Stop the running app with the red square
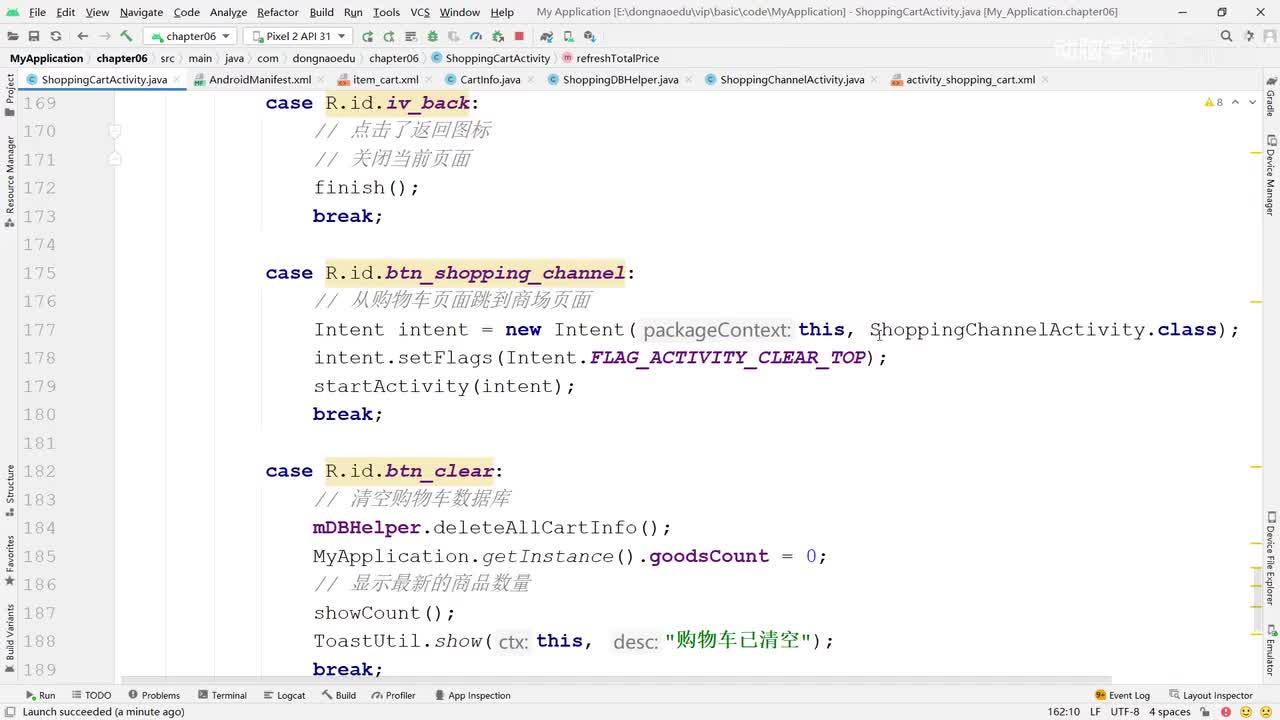The height and width of the screenshot is (720, 1280). tap(519, 36)
